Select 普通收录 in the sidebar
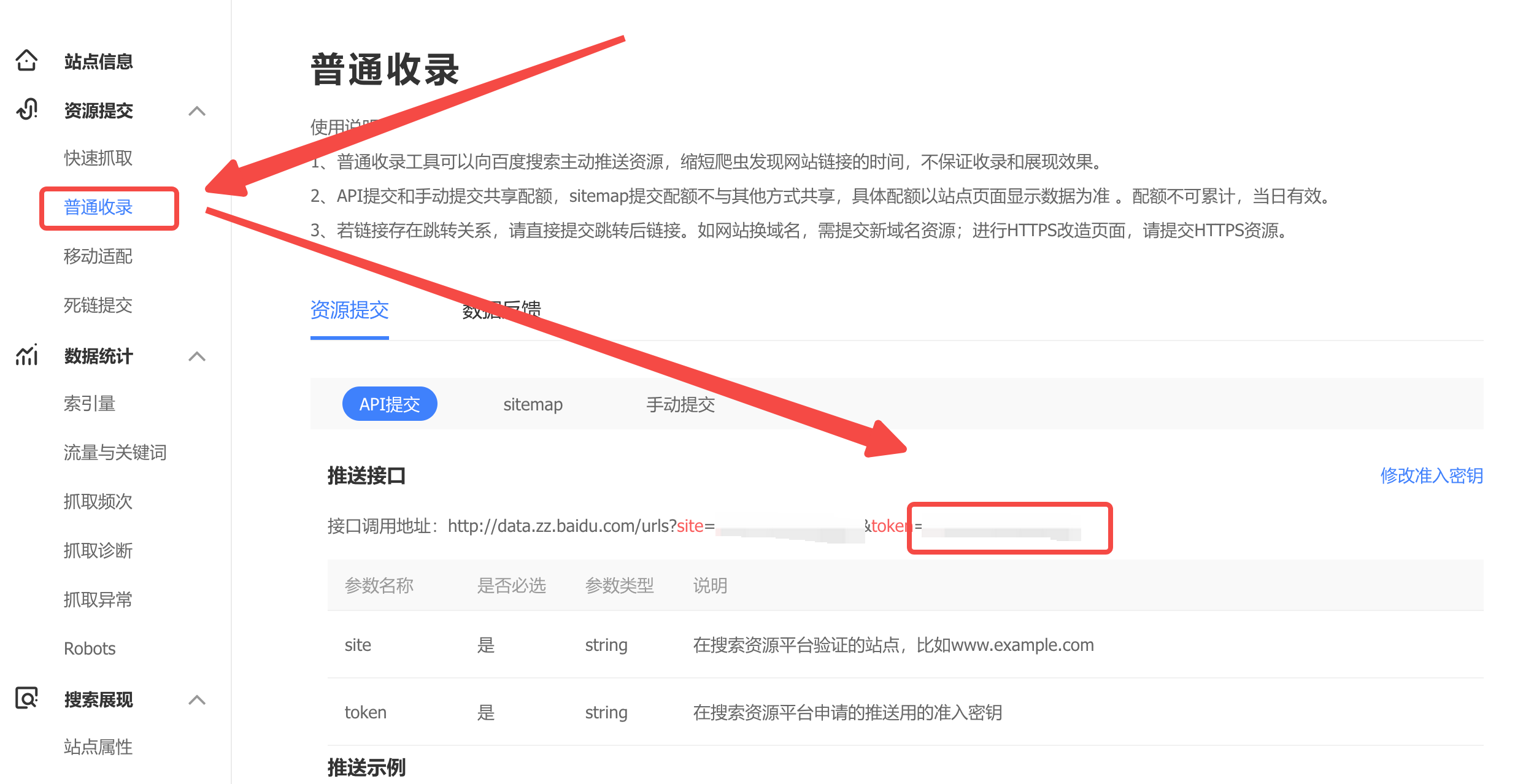 coord(98,208)
